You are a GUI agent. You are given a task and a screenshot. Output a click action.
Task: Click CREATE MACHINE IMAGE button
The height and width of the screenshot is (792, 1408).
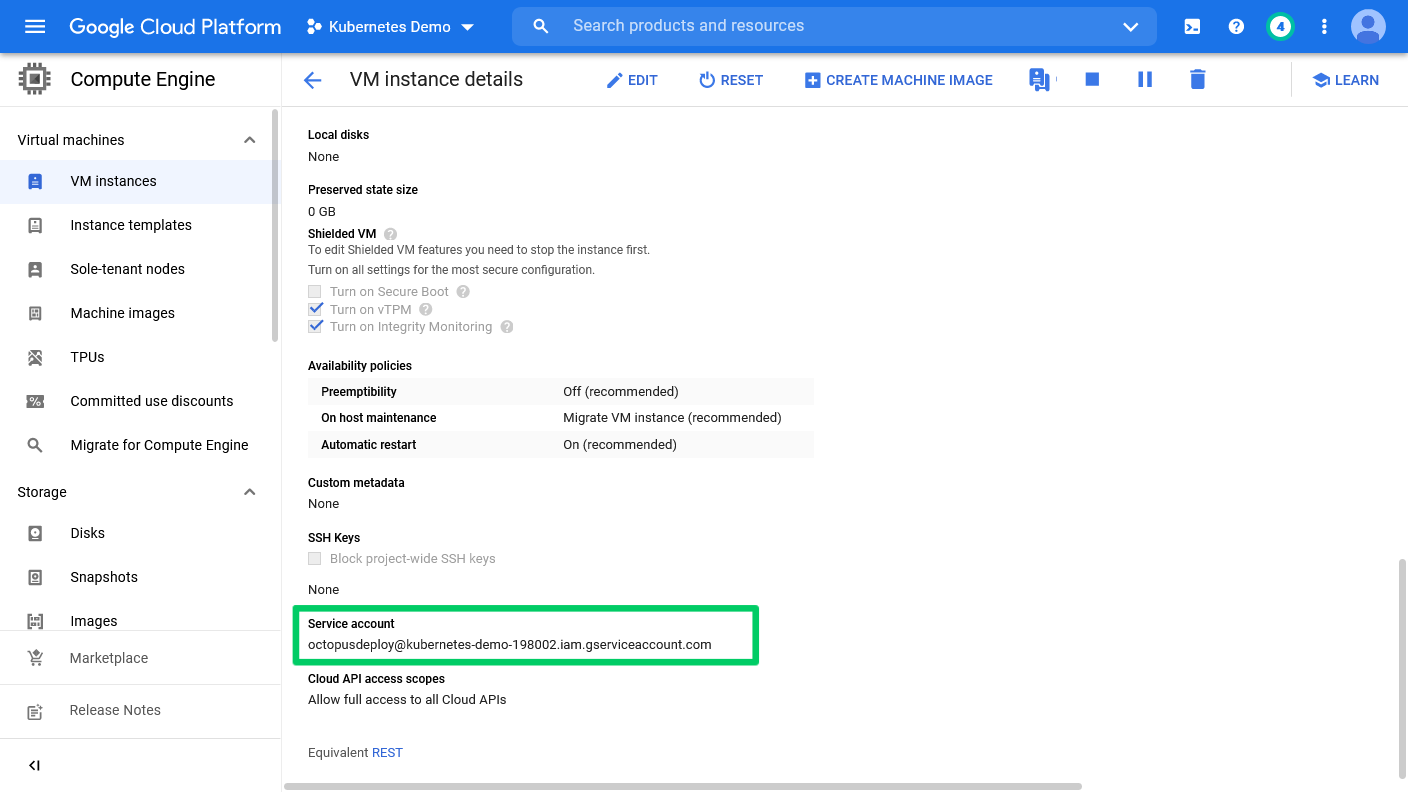click(x=899, y=80)
